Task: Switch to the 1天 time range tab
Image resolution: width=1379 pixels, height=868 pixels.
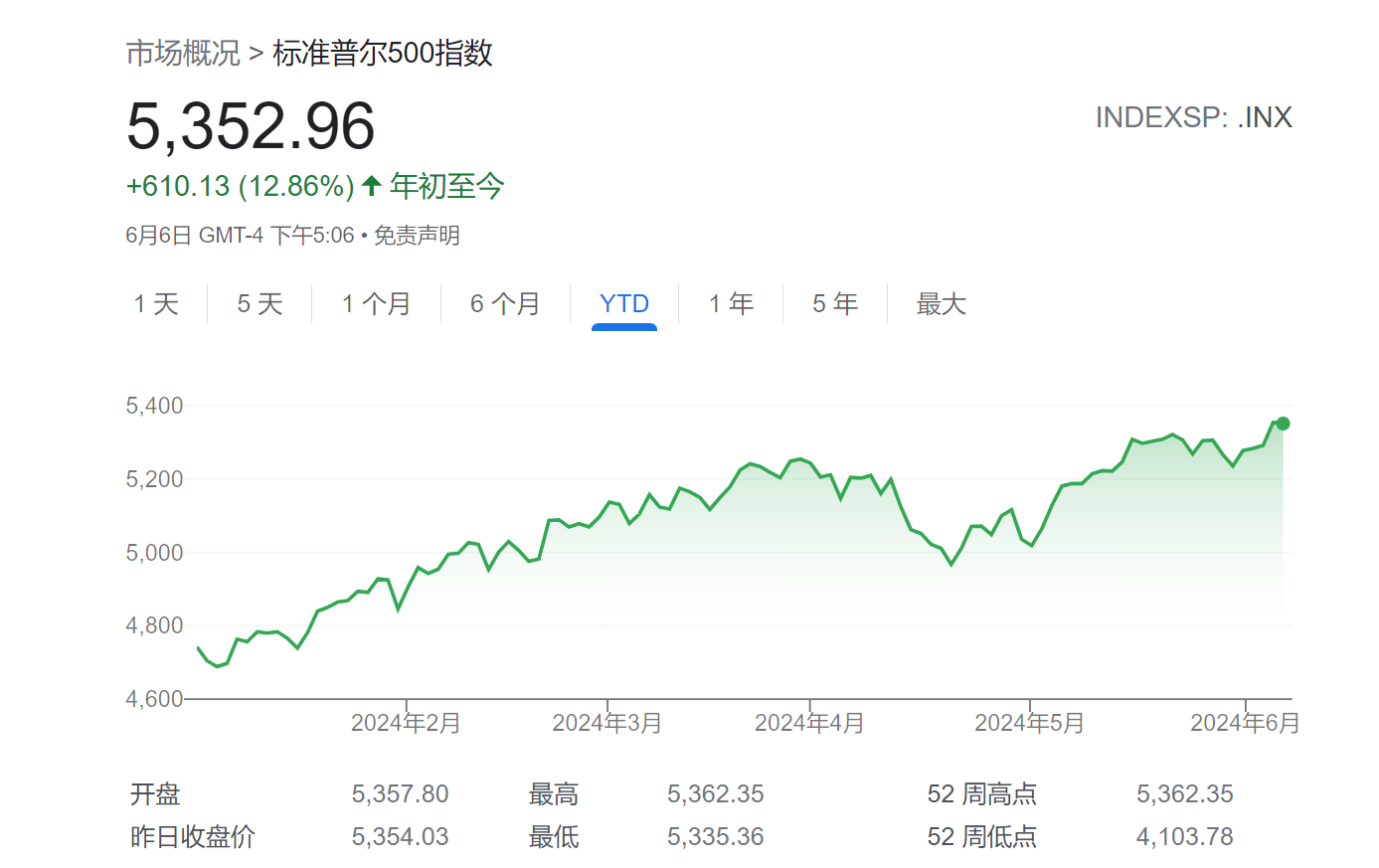Action: point(156,303)
